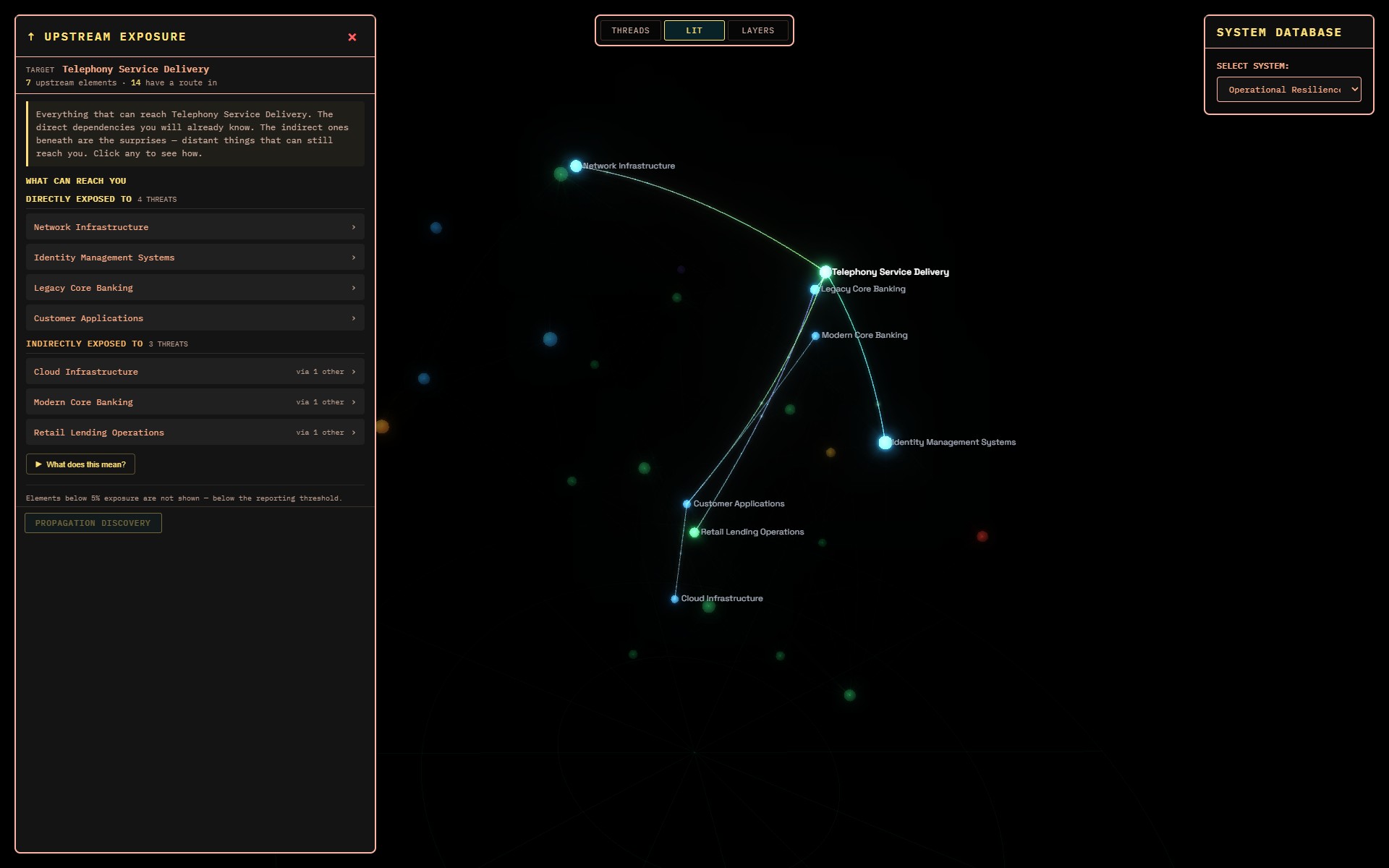Select the Modern Core Banking graph node
The height and width of the screenshot is (868, 1389).
pos(815,336)
